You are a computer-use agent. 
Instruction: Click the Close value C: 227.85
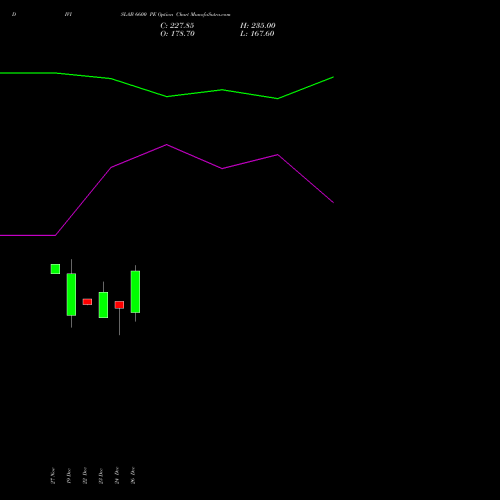coord(177,26)
